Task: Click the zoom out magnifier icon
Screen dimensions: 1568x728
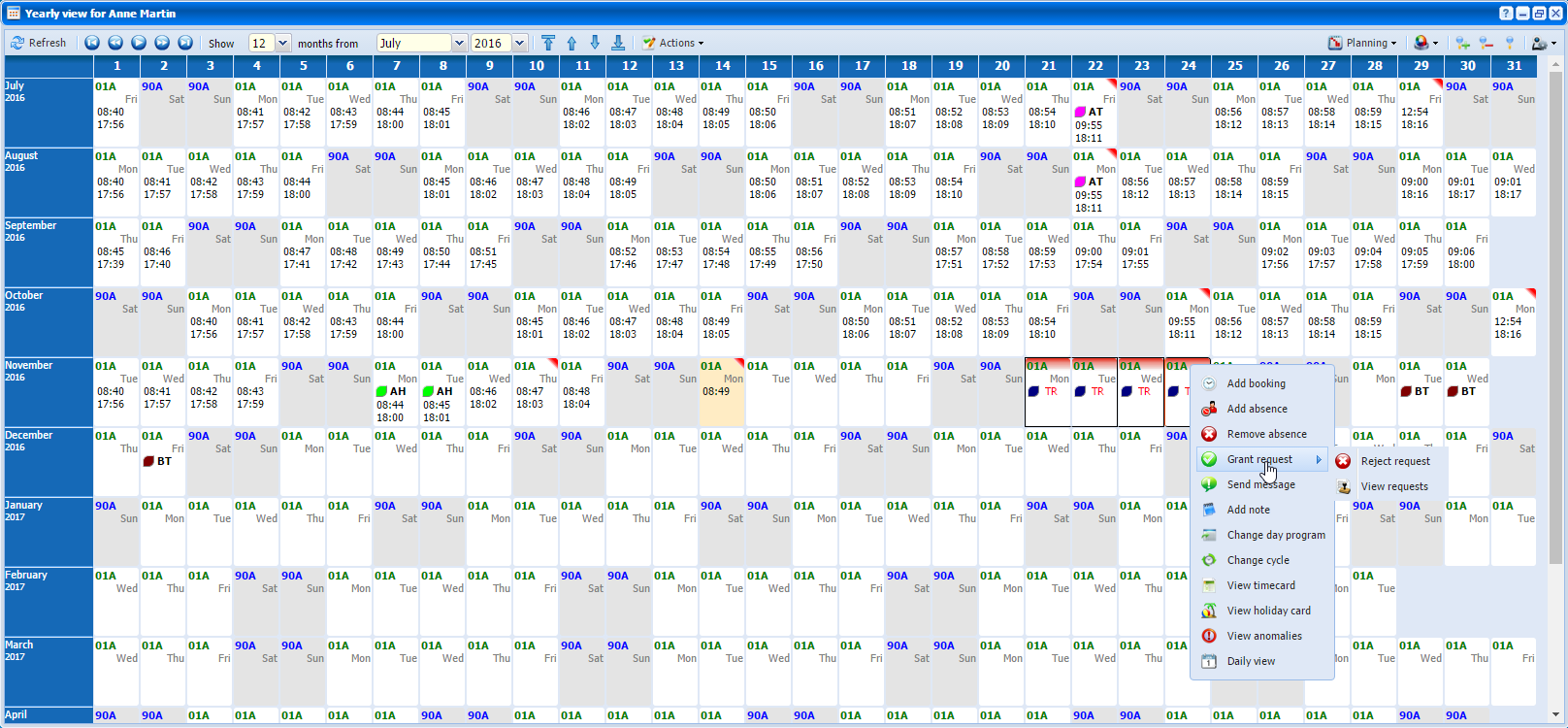Action: tap(1486, 43)
